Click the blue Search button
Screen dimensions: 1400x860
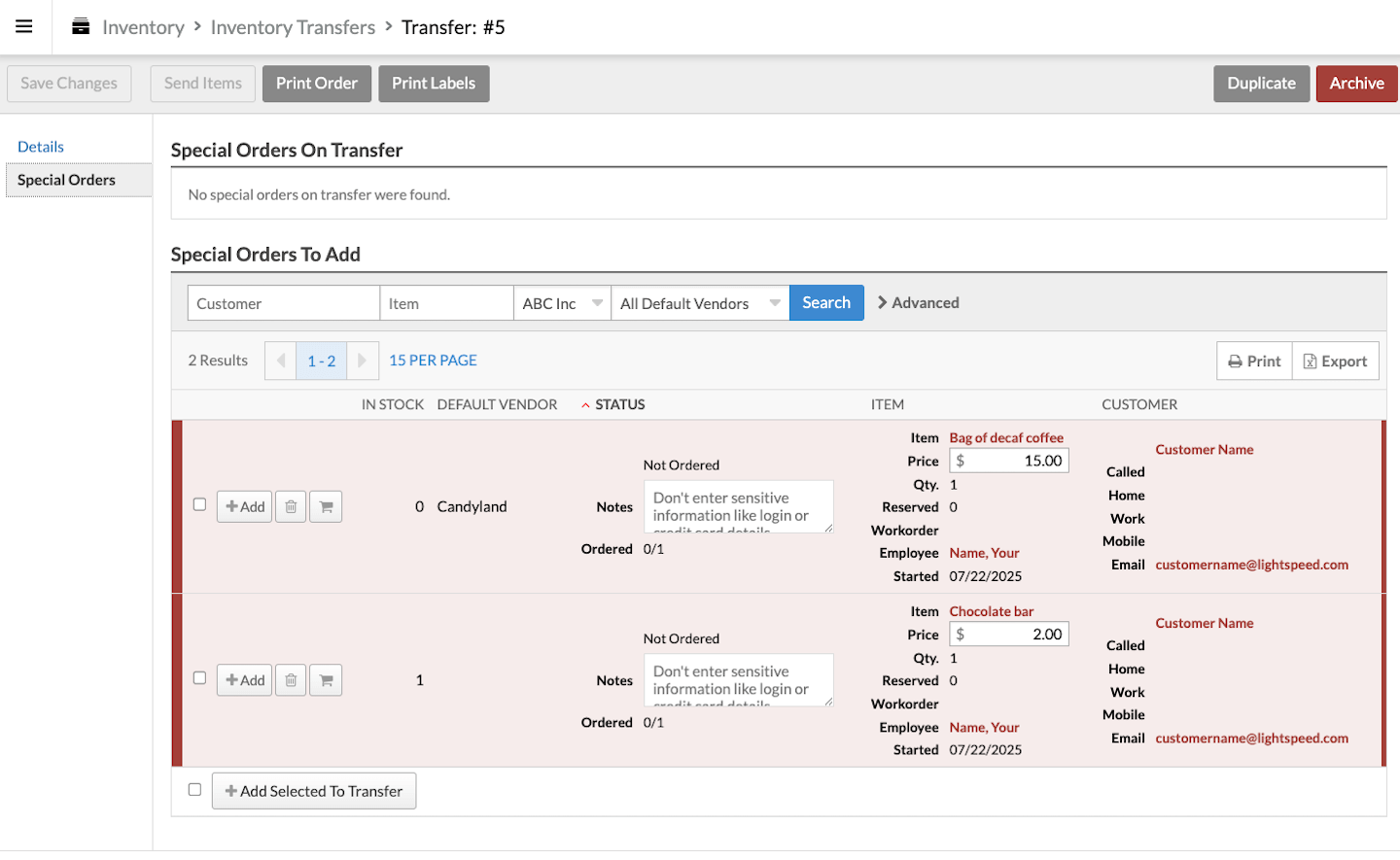(826, 303)
